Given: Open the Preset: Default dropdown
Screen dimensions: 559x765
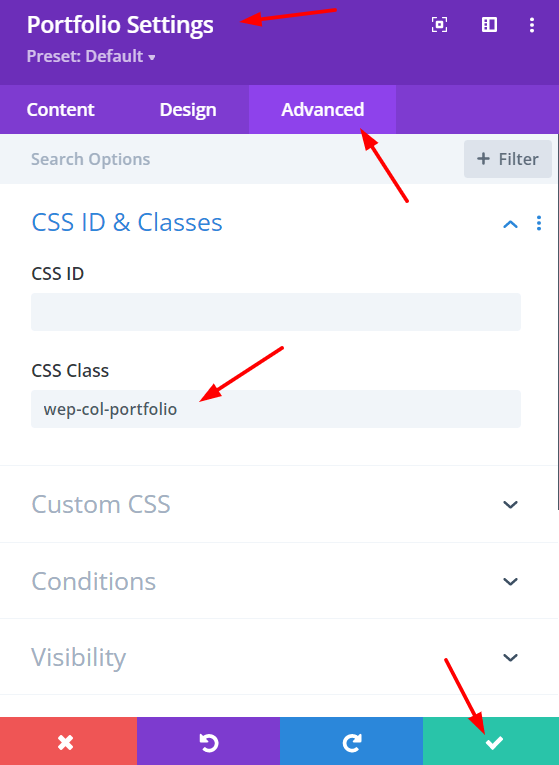Looking at the screenshot, I should pos(91,56).
